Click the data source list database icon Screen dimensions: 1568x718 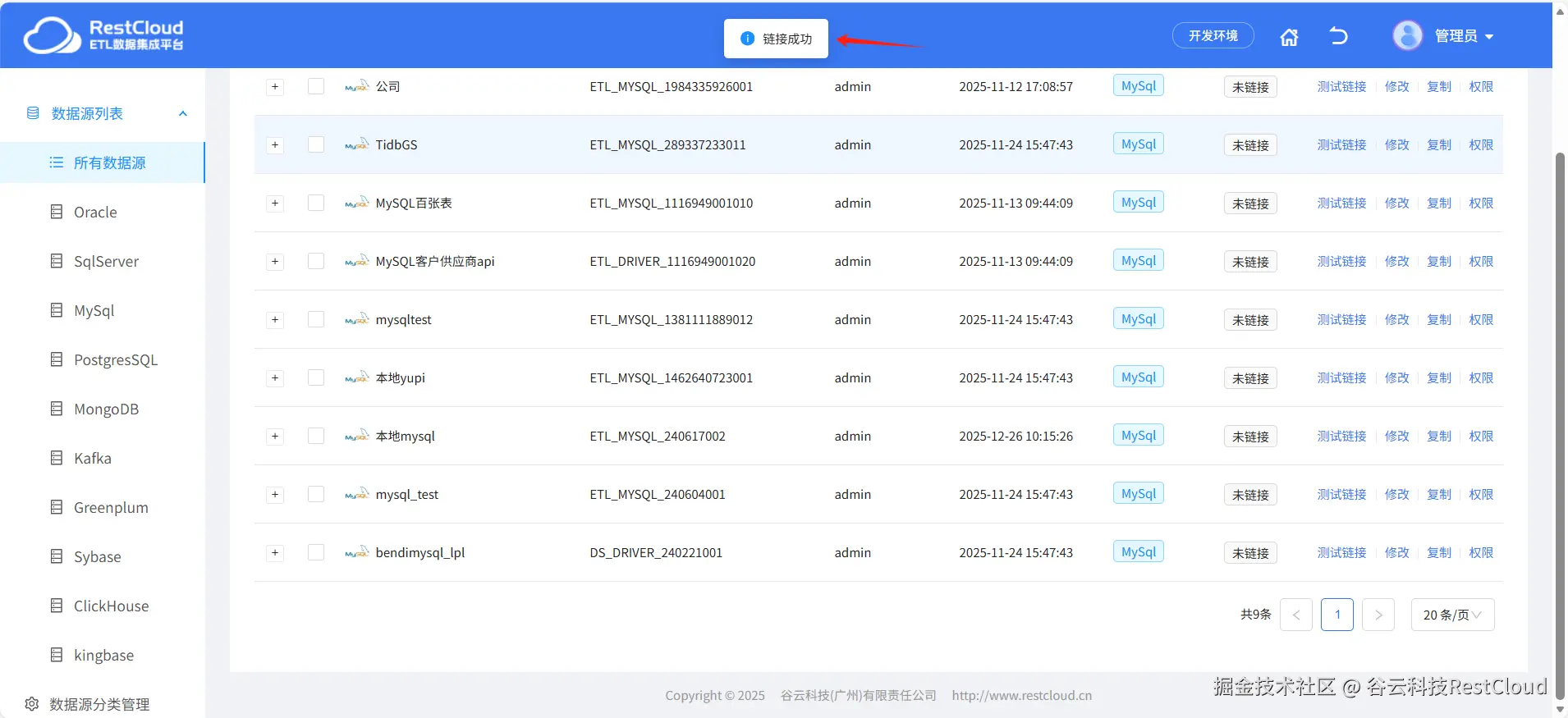[x=33, y=113]
